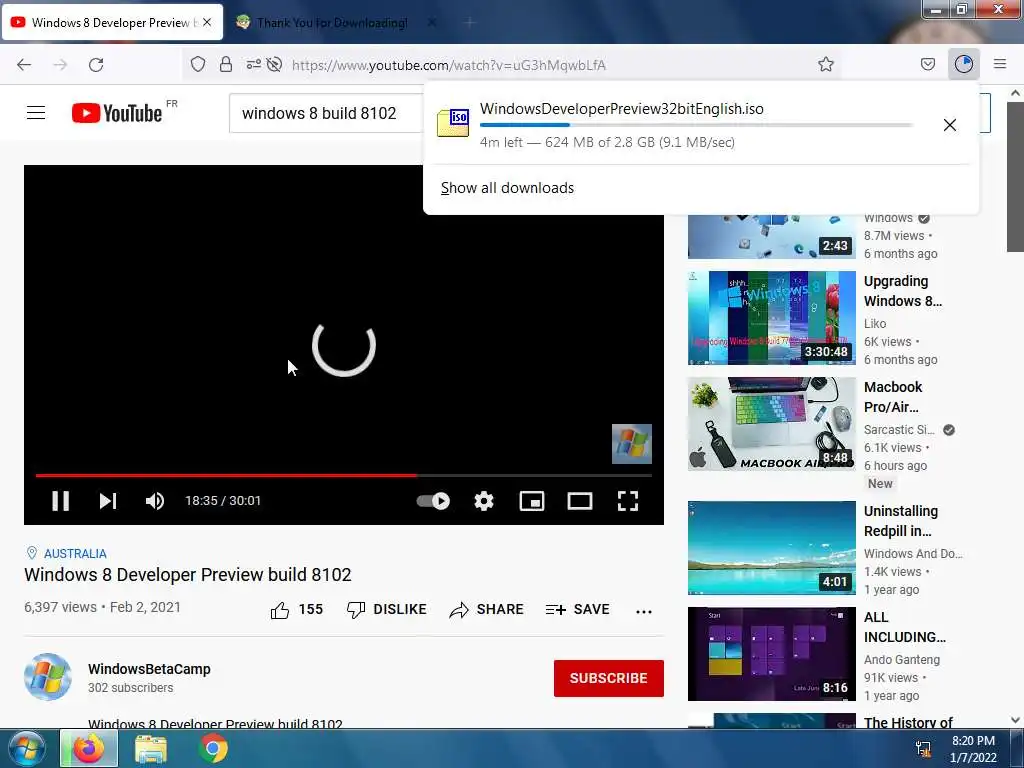The width and height of the screenshot is (1024, 768).
Task: Open the Upgrading Windows 8 video thumbnail
Action: [771, 318]
